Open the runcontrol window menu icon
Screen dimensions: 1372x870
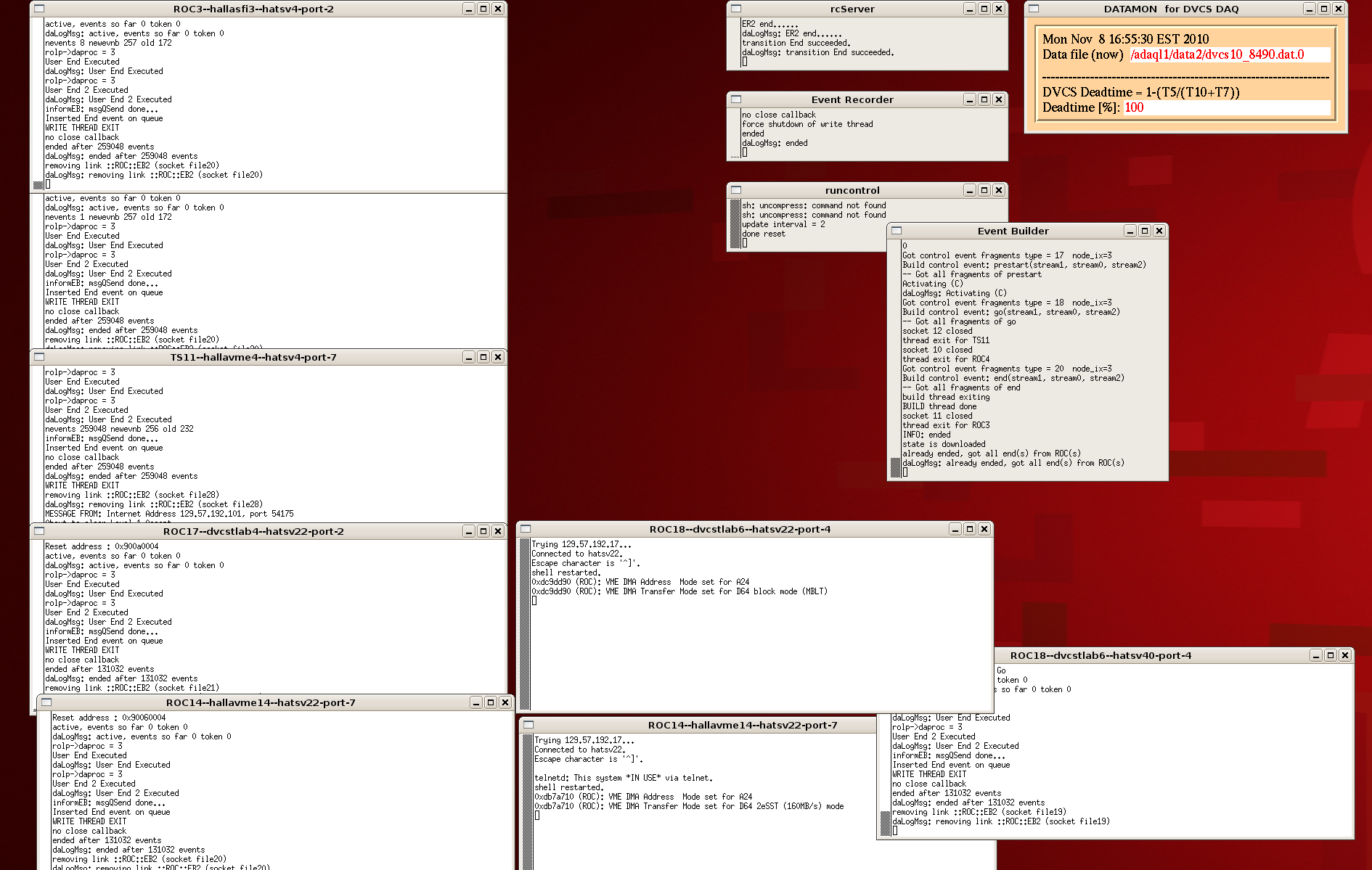[x=736, y=190]
